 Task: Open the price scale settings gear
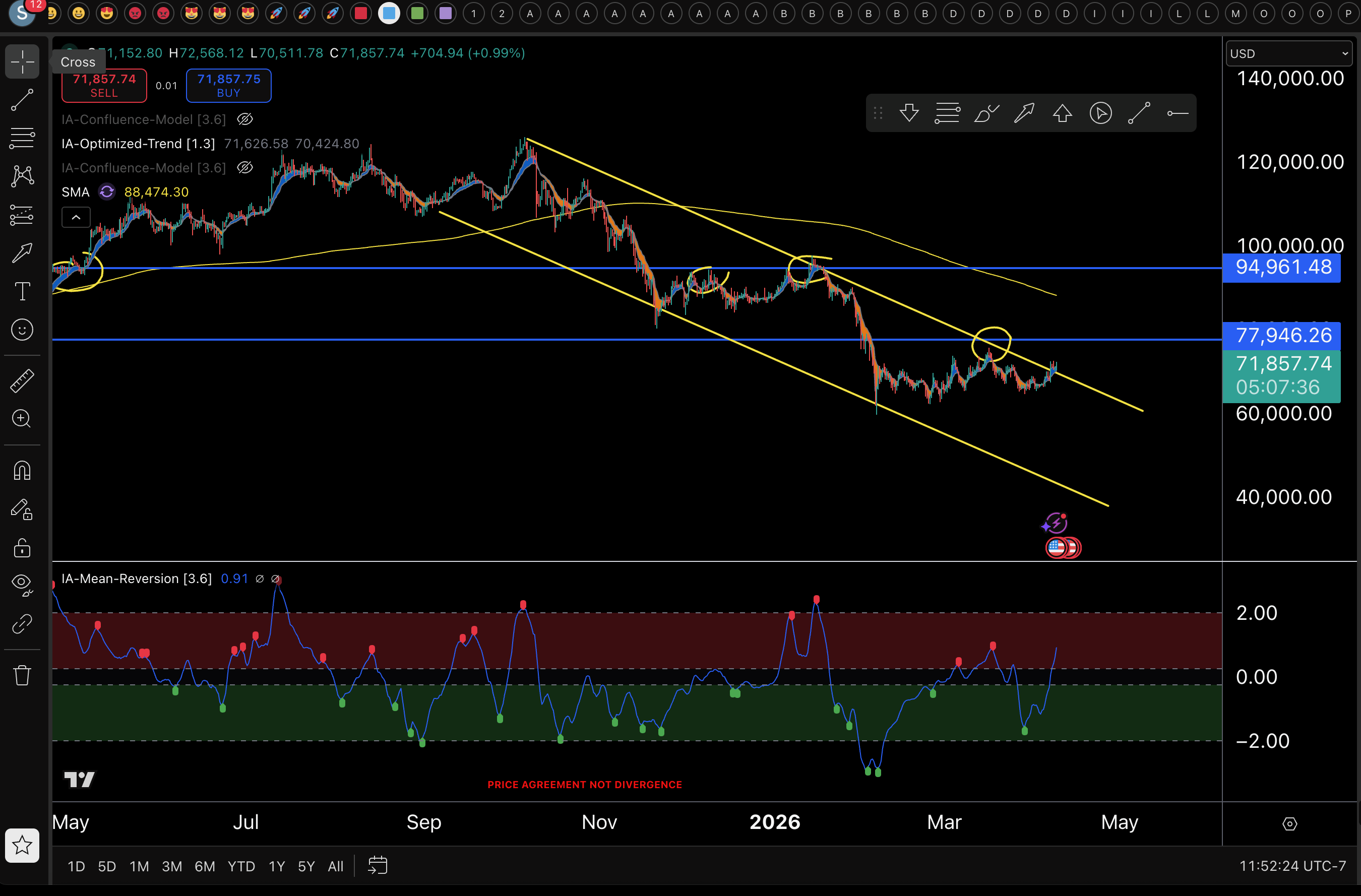[x=1289, y=823]
